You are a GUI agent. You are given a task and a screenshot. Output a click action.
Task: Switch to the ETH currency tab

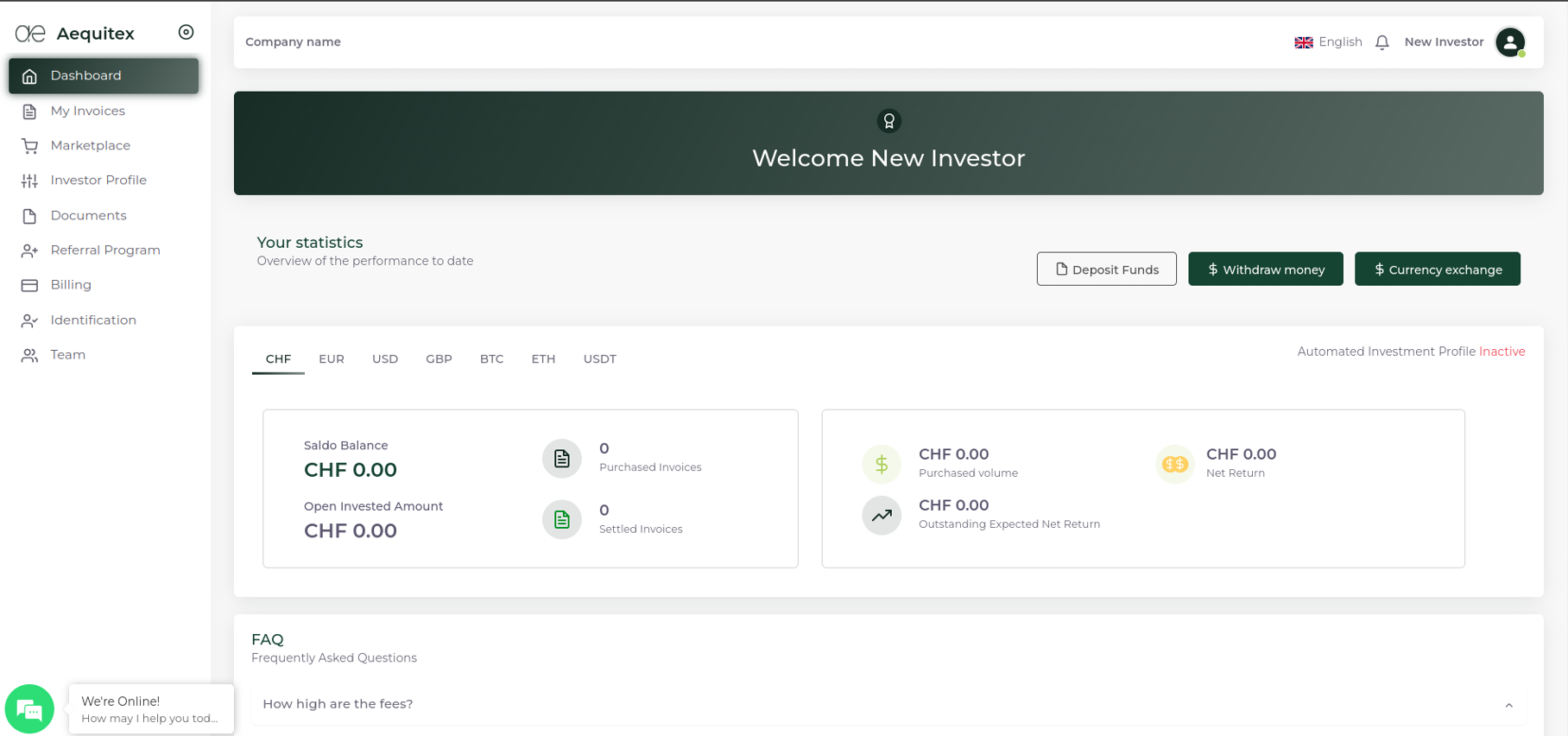pos(543,359)
